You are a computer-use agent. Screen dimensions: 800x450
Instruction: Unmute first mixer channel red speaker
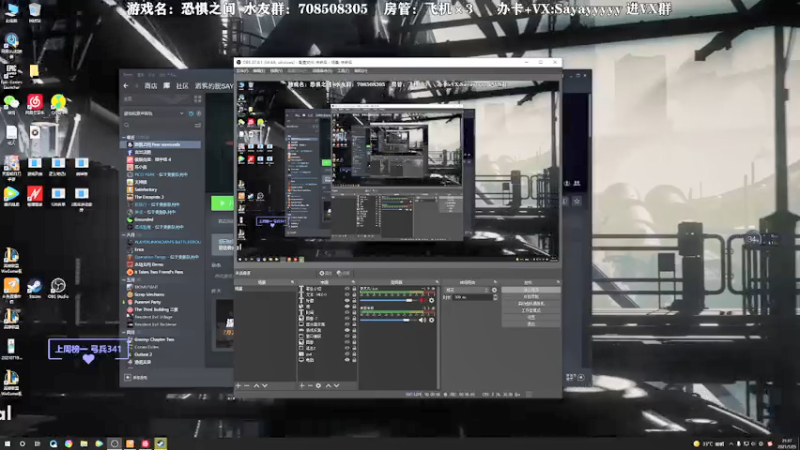[422, 301]
